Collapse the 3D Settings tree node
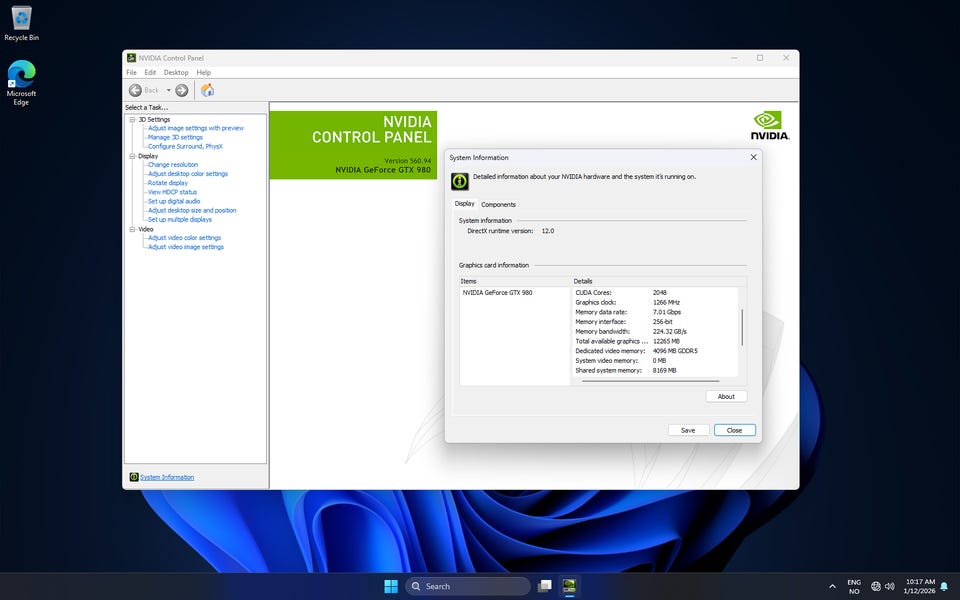 click(132, 119)
